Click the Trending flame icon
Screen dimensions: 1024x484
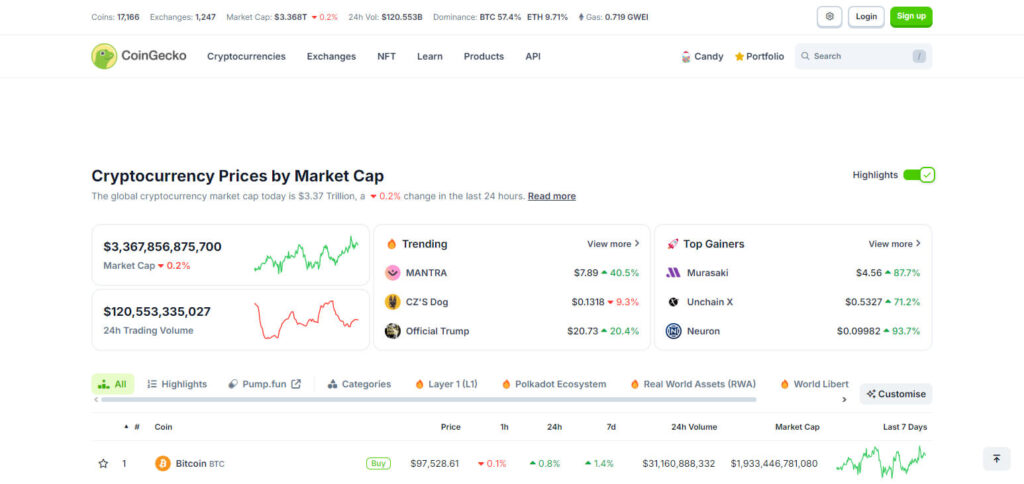tap(392, 244)
